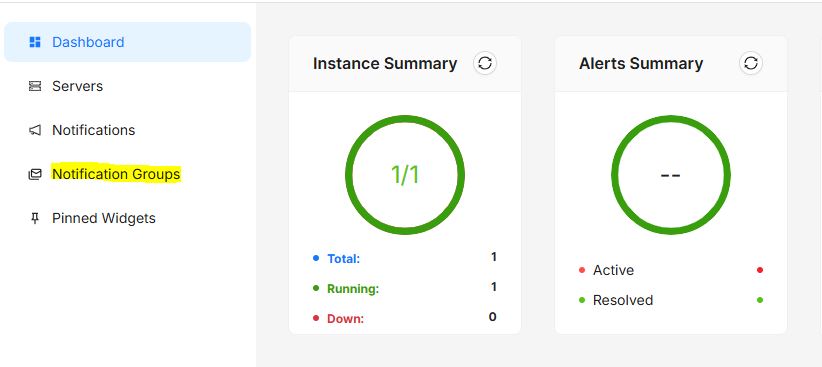This screenshot has height=367, width=822.
Task: Click the Notification Groups envelope icon
Action: (x=35, y=174)
